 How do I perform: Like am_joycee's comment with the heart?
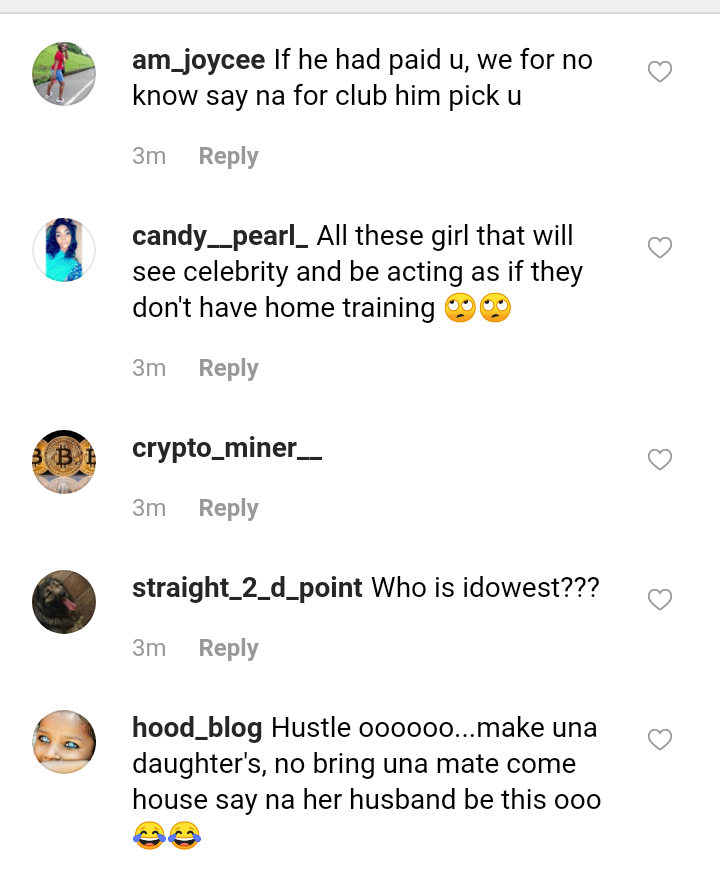660,72
